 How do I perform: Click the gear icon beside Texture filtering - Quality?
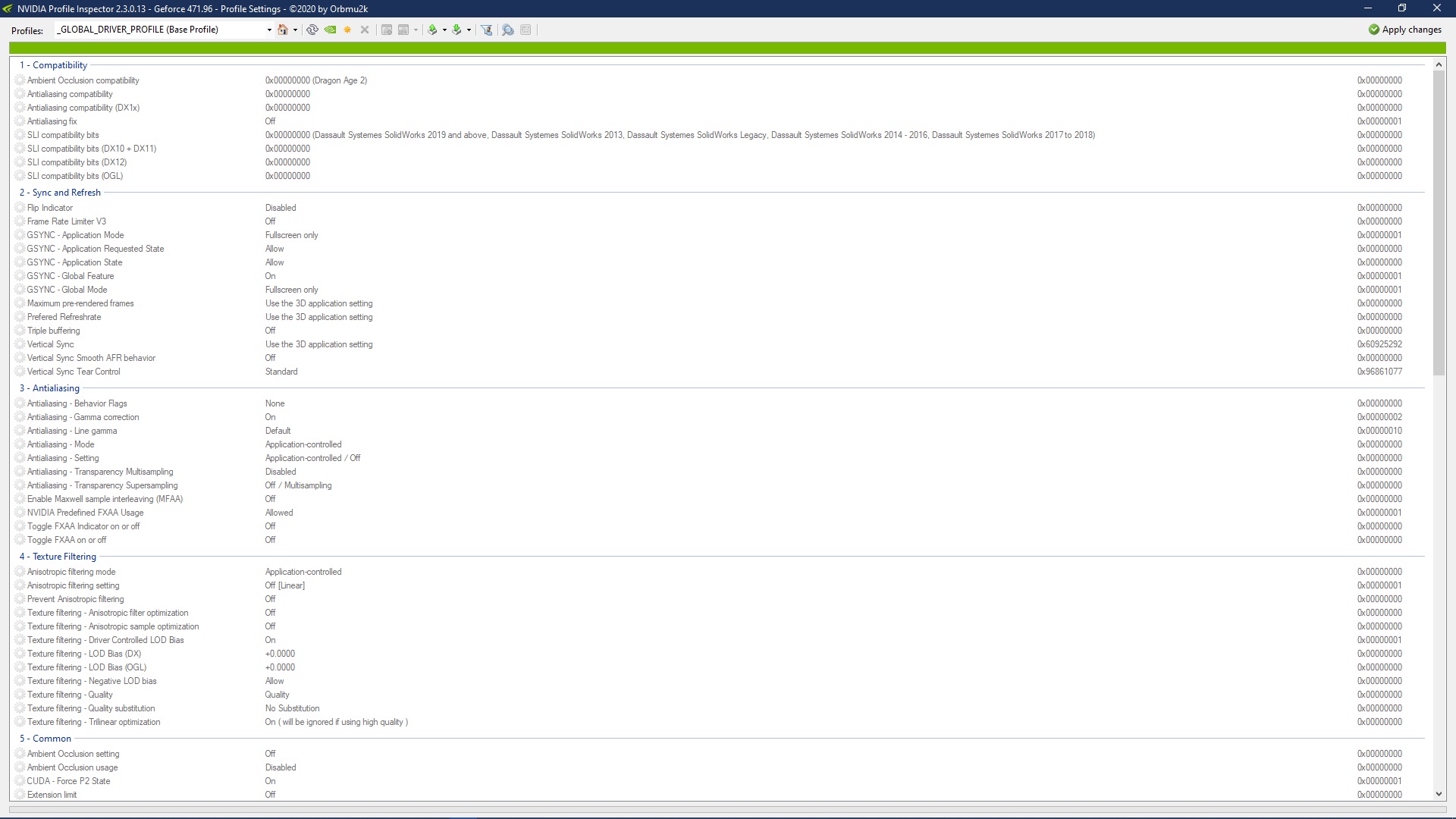20,695
